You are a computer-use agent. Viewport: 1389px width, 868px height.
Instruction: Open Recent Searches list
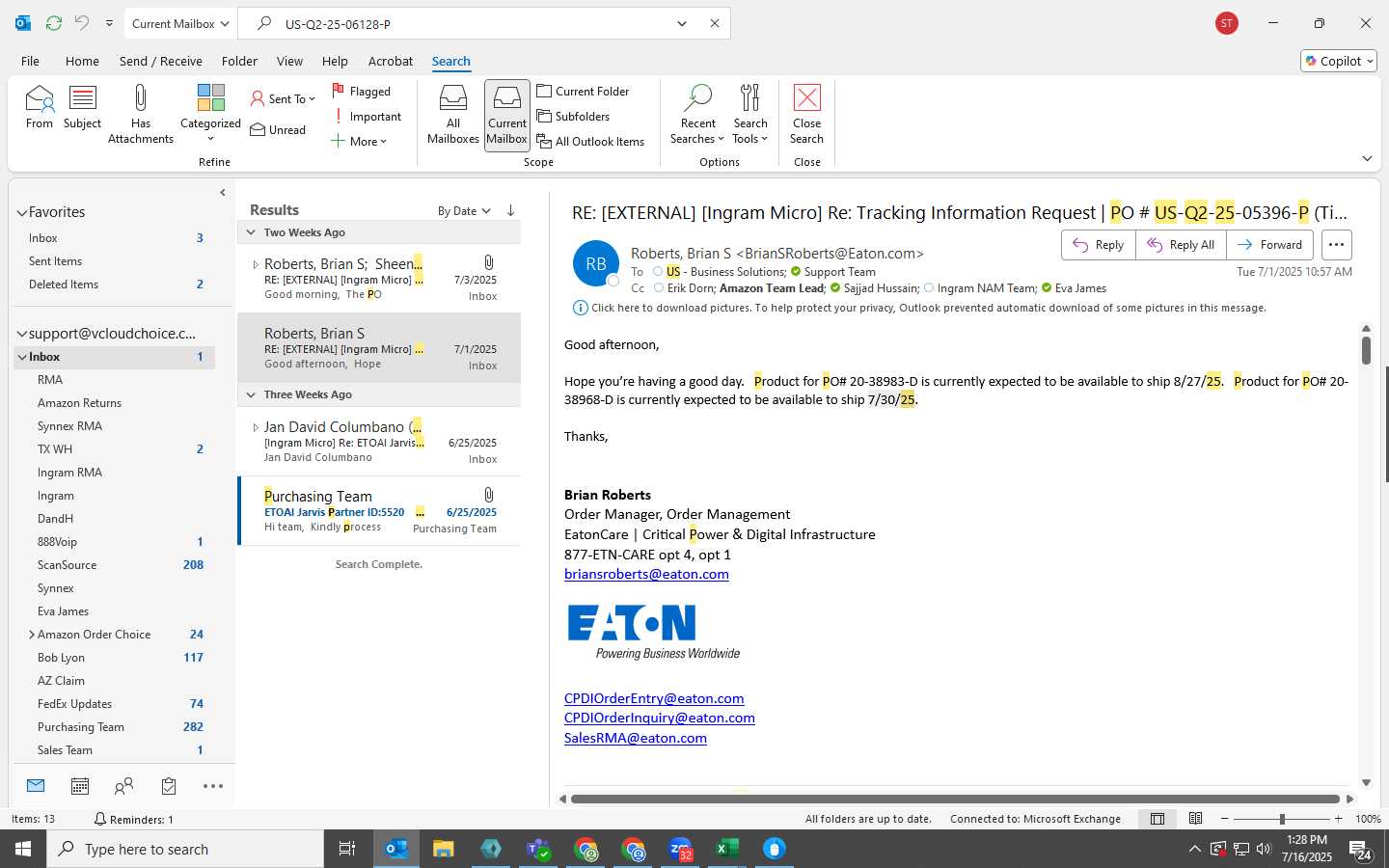point(697,114)
